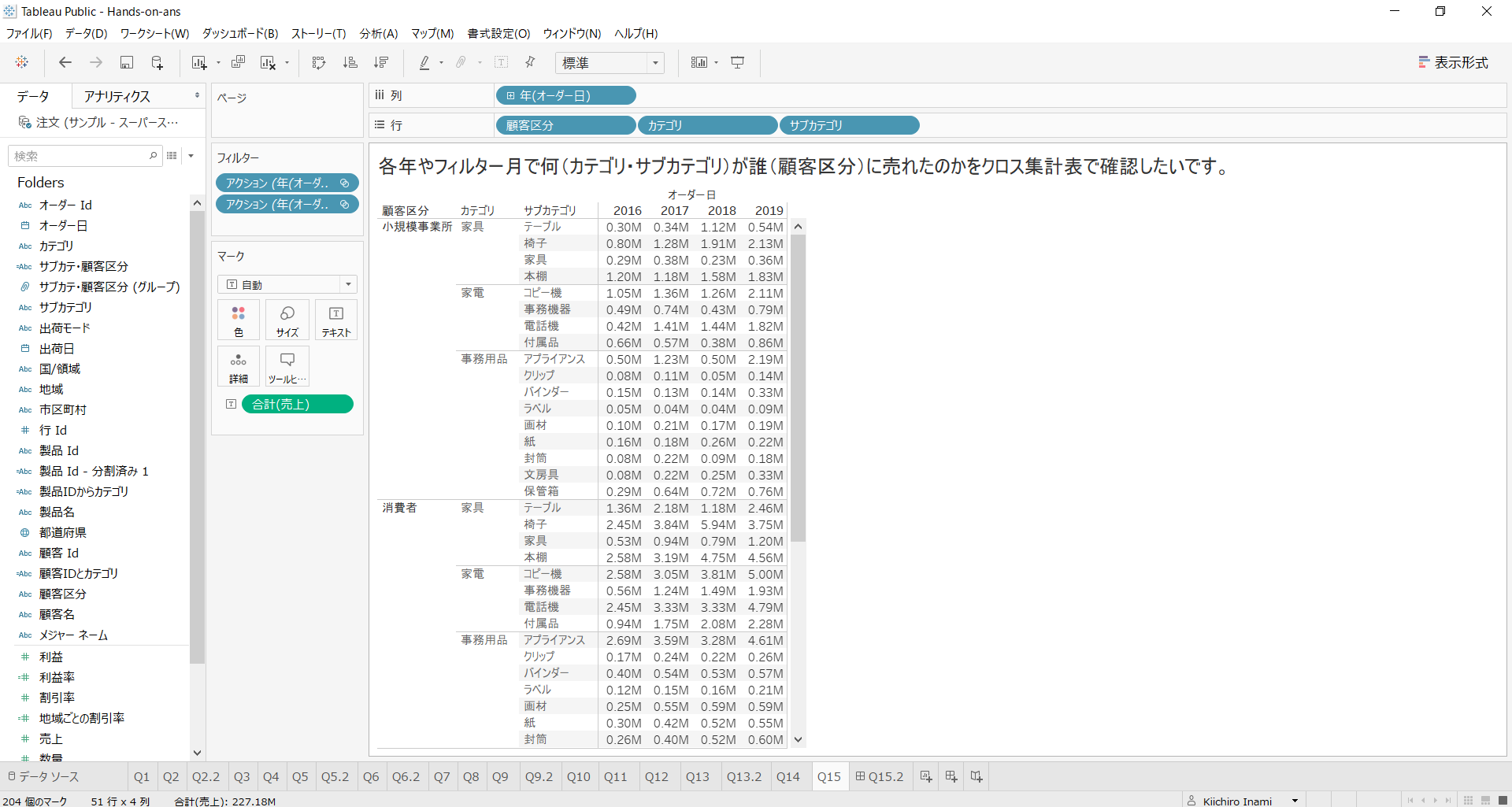Click the first アクション filter pill
The image size is (1512, 807).
tap(287, 183)
